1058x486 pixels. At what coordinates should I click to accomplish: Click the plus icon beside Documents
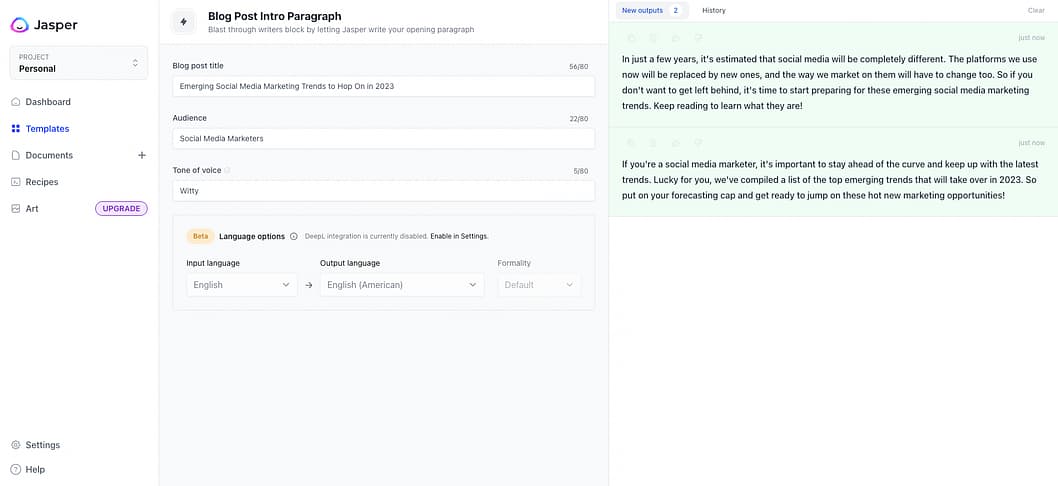coord(141,155)
